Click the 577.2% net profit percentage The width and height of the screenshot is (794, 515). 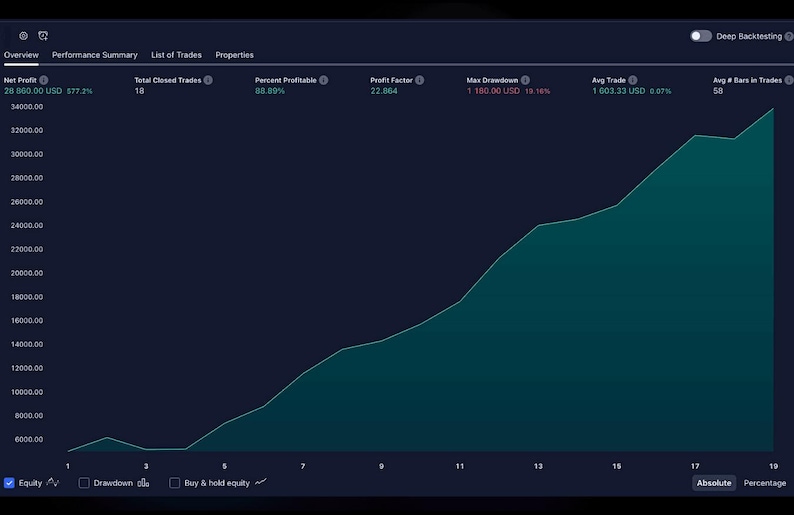pyautogui.click(x=80, y=92)
